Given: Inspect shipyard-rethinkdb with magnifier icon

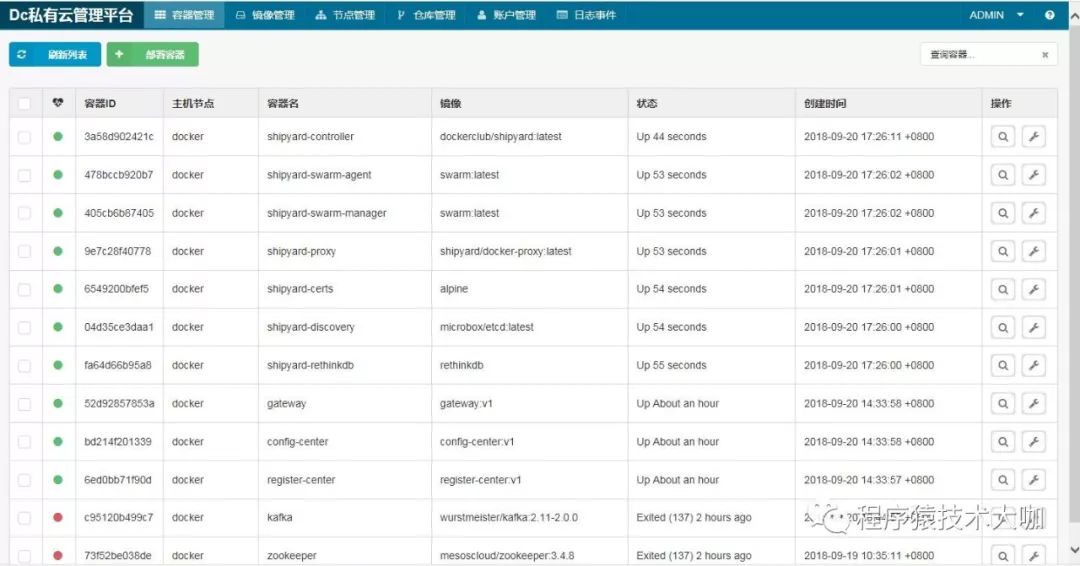Looking at the screenshot, I should coord(1003,366).
